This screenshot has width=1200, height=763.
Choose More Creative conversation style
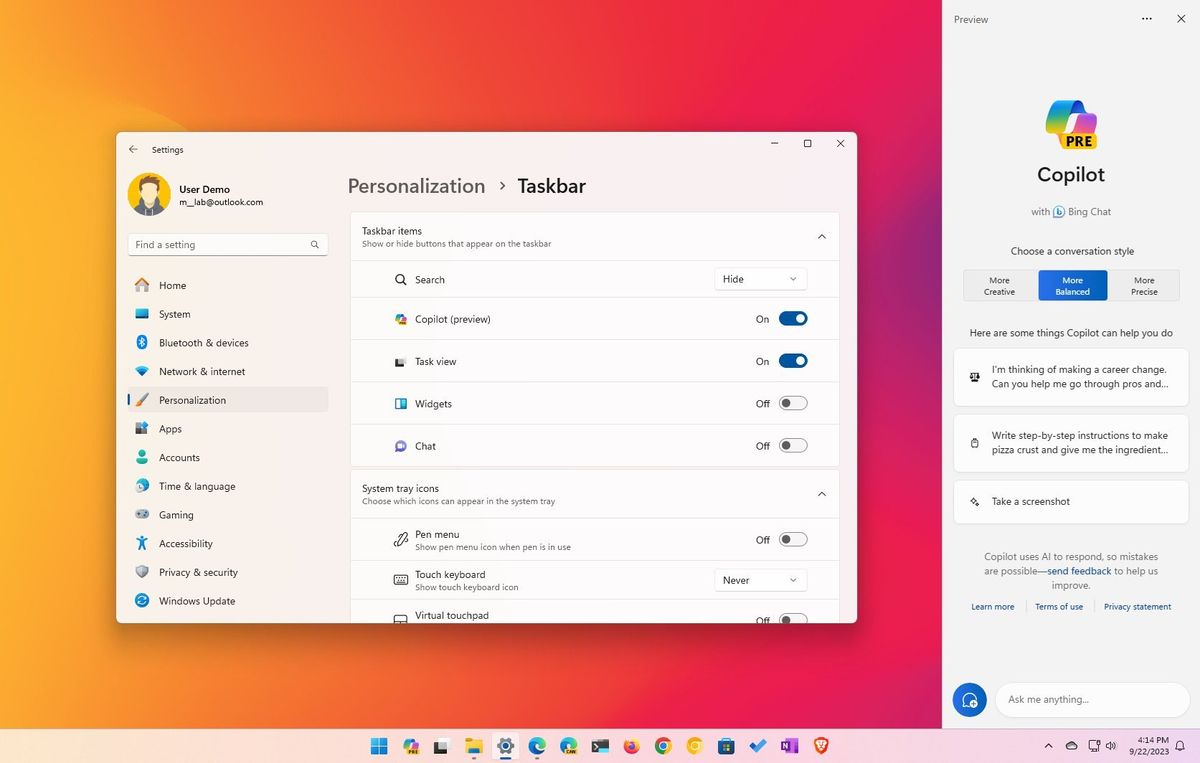tap(1000, 286)
